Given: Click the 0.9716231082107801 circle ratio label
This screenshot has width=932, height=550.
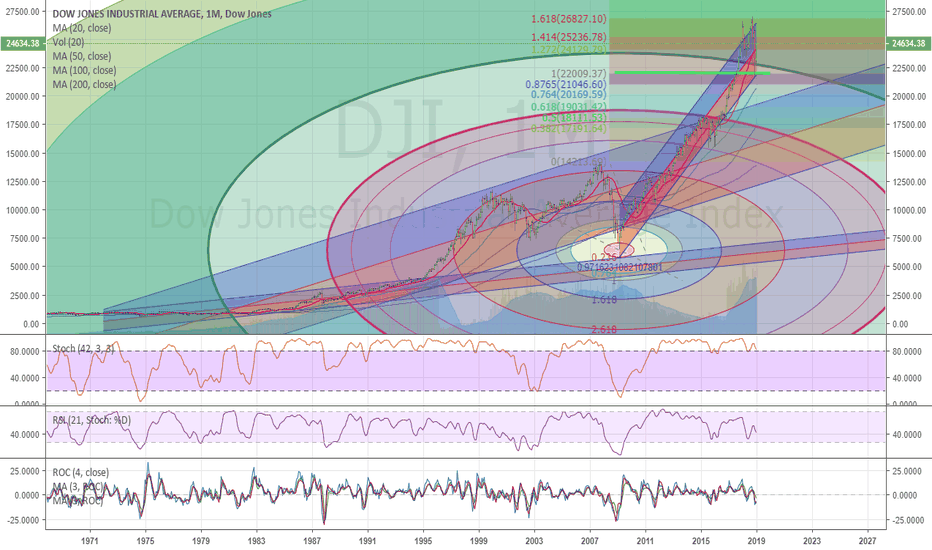Looking at the screenshot, I should pyautogui.click(x=619, y=268).
